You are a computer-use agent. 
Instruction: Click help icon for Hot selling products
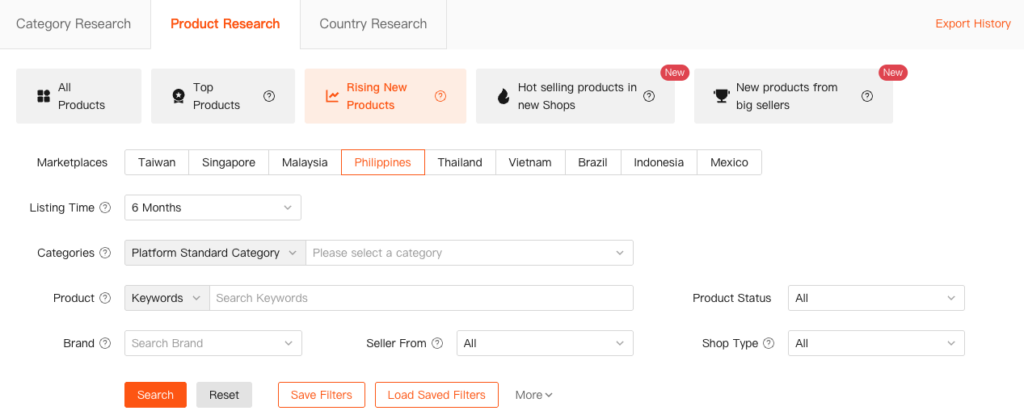coord(649,96)
